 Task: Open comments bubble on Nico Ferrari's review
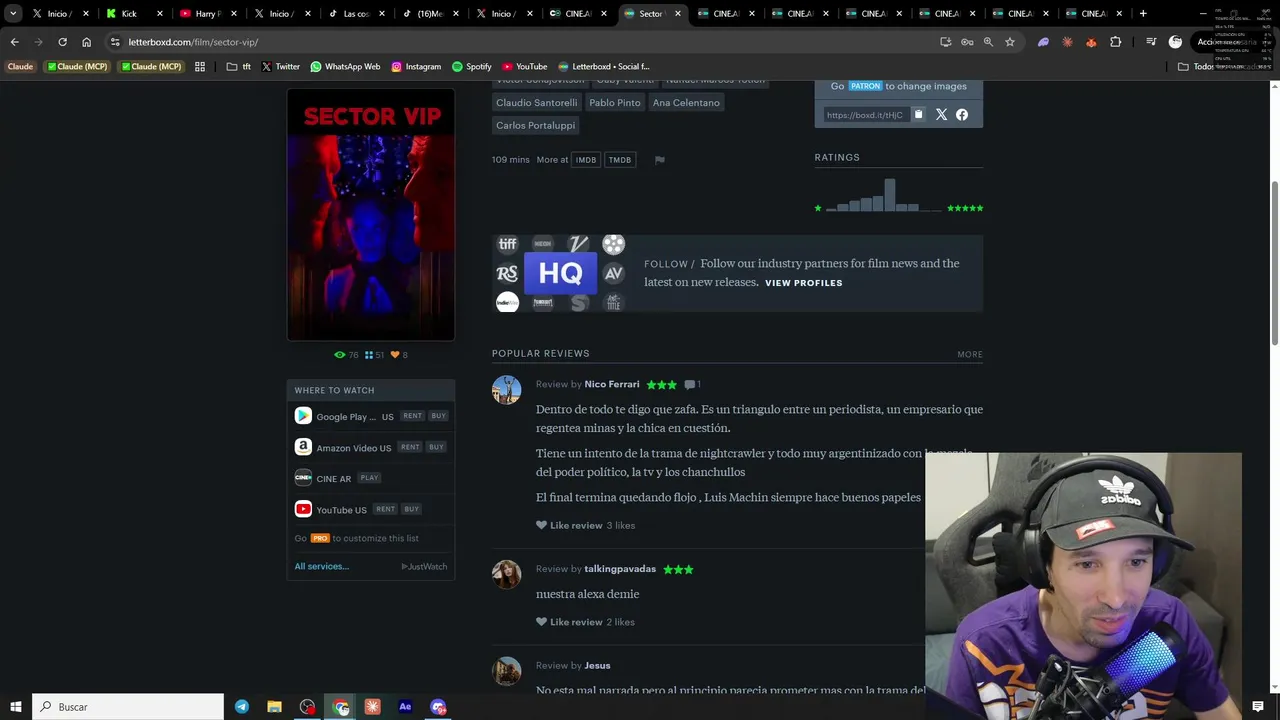692,384
